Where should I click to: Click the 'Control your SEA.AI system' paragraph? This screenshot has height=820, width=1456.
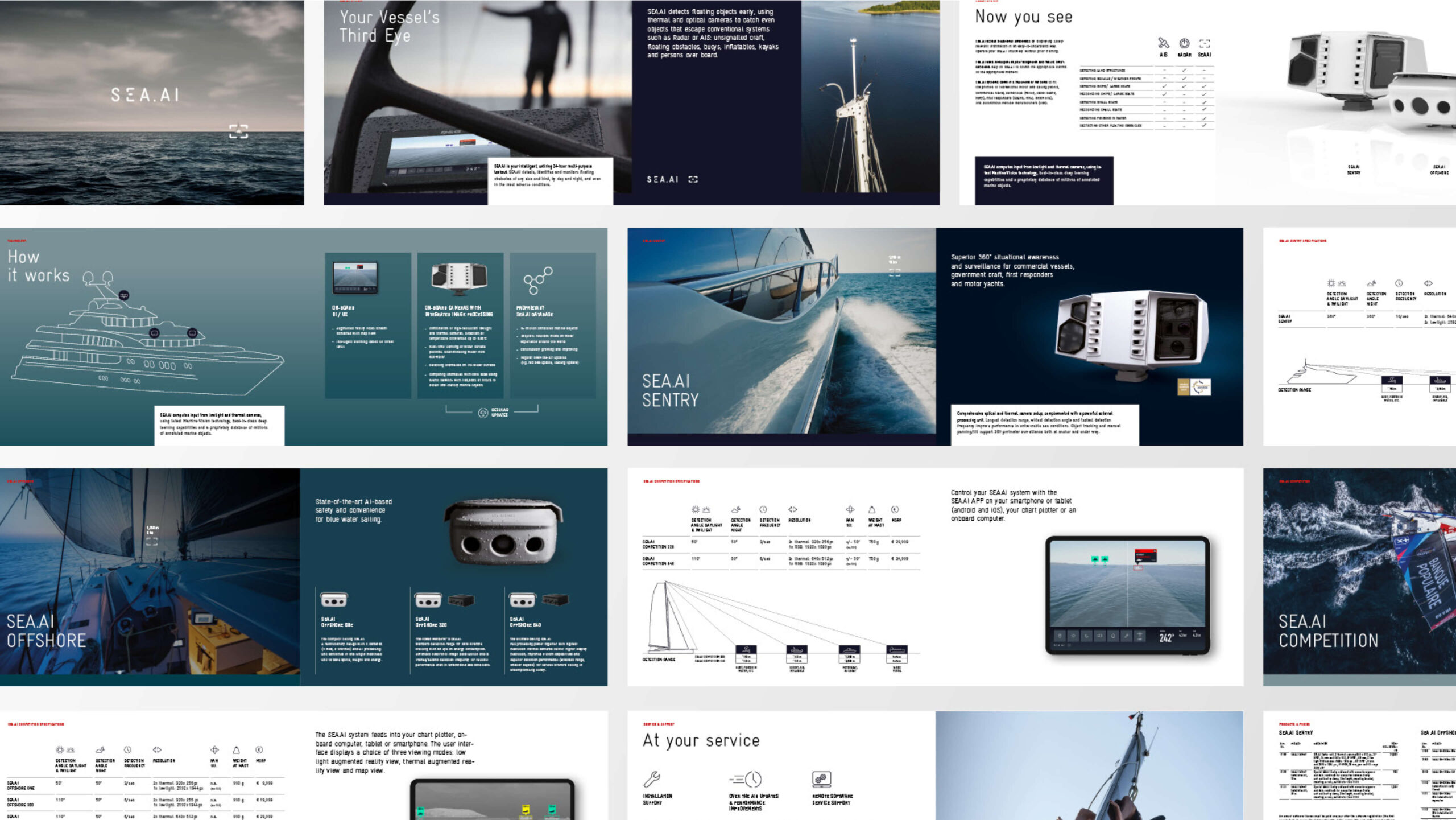coord(1014,505)
